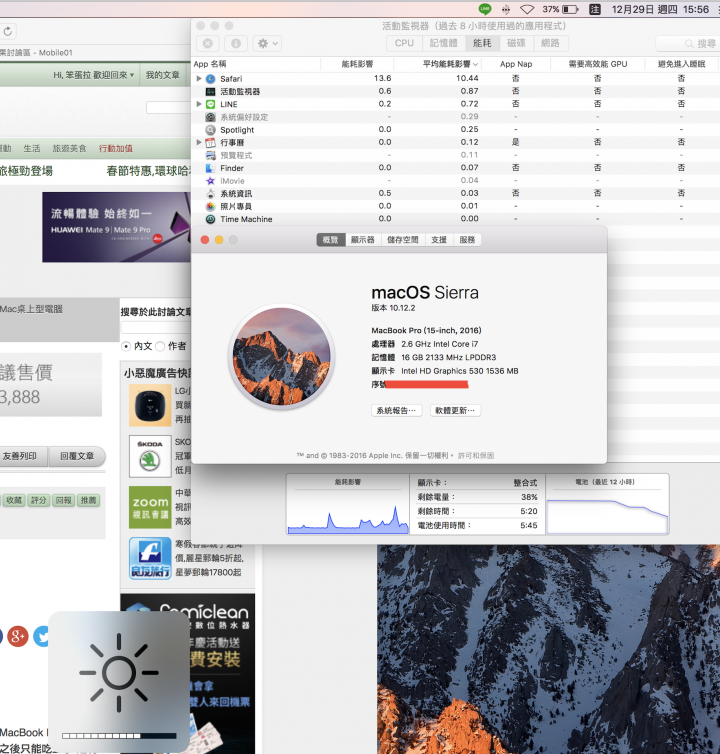Select the 系統資訊 icon row
The height and width of the screenshot is (754, 720).
click(x=210, y=194)
